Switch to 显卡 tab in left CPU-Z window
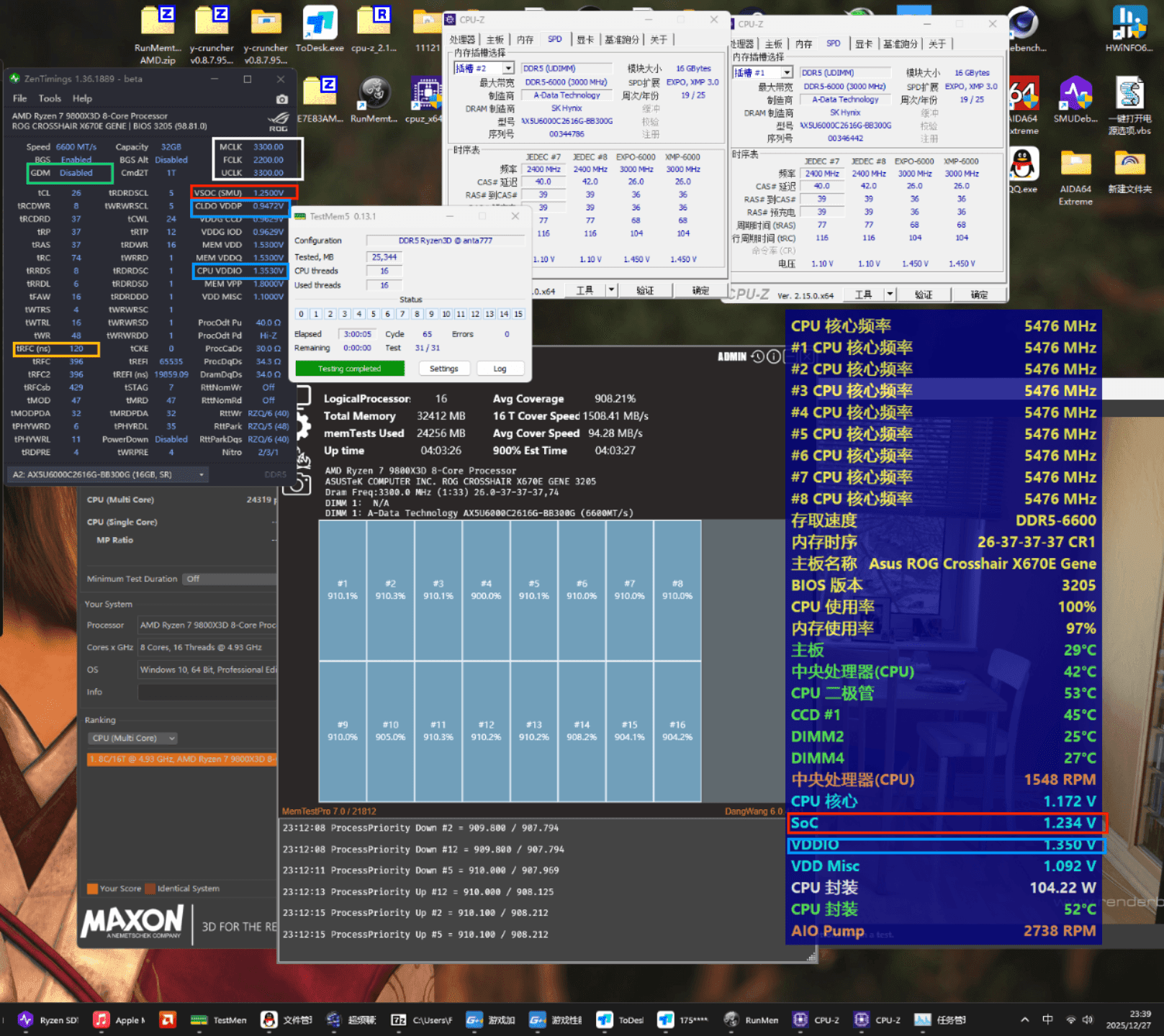 coord(585,40)
